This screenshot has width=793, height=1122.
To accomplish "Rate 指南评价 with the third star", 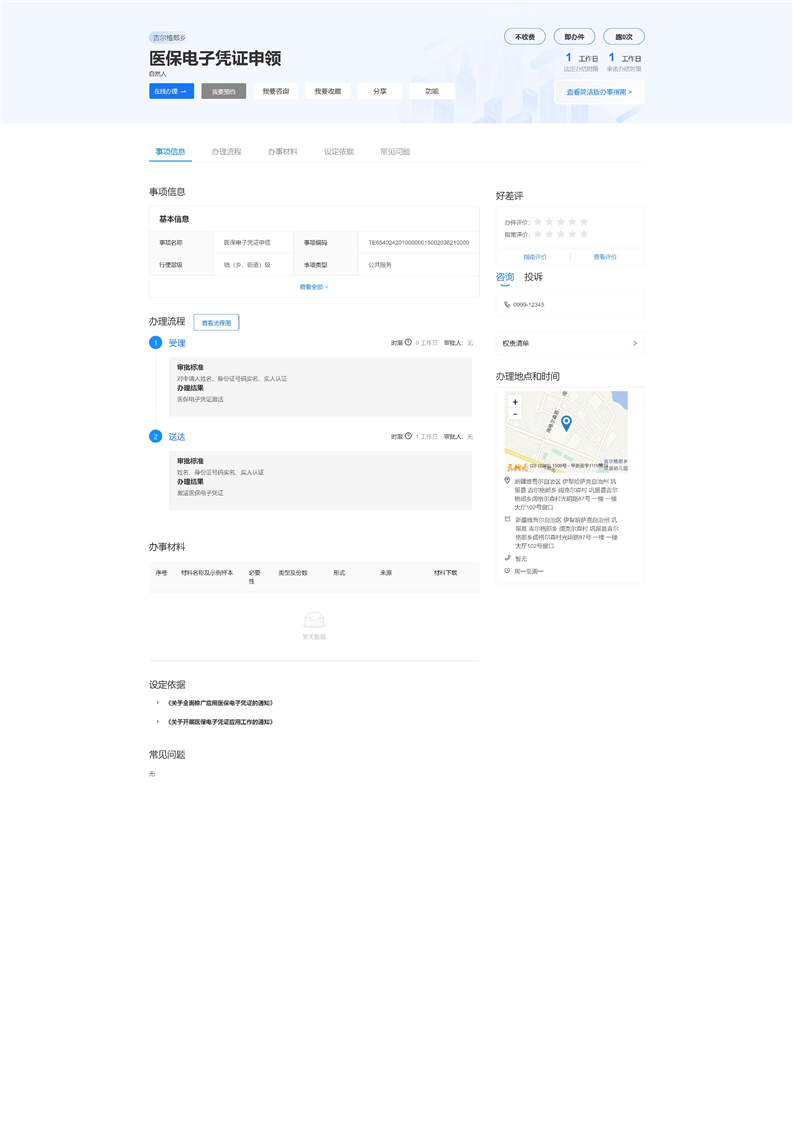I will (x=560, y=234).
